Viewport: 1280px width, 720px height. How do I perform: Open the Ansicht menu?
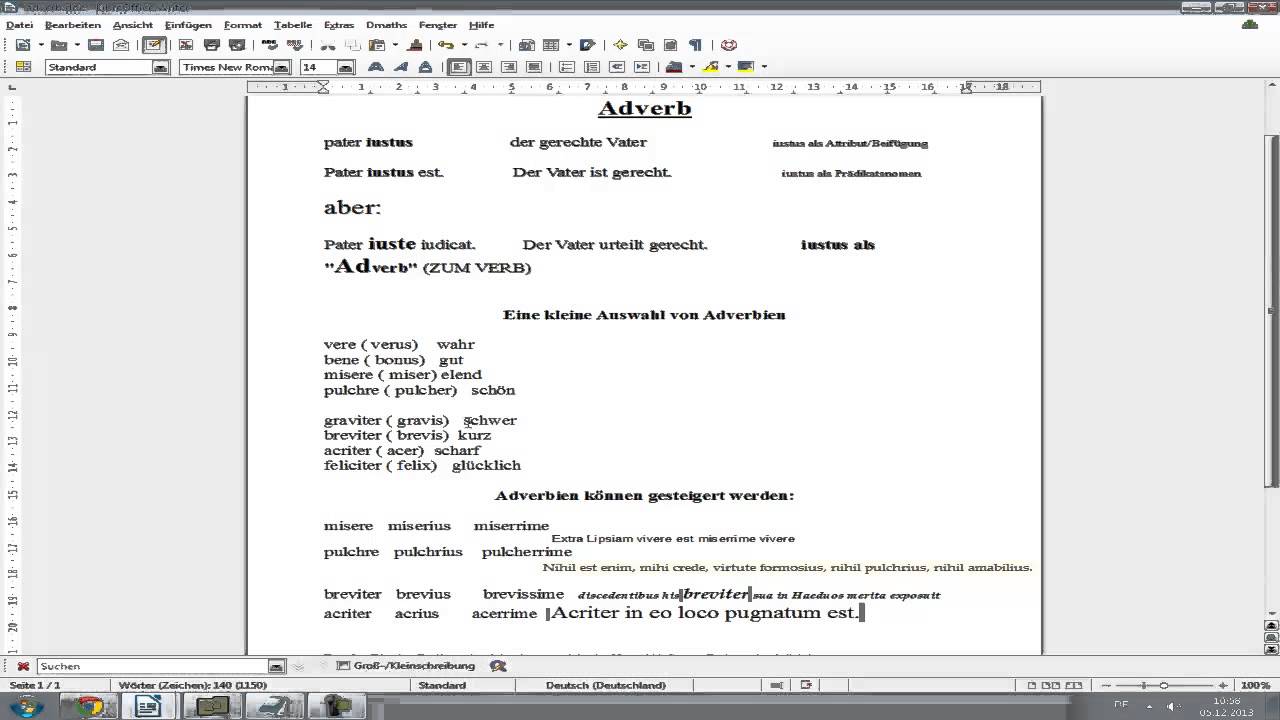click(x=133, y=24)
